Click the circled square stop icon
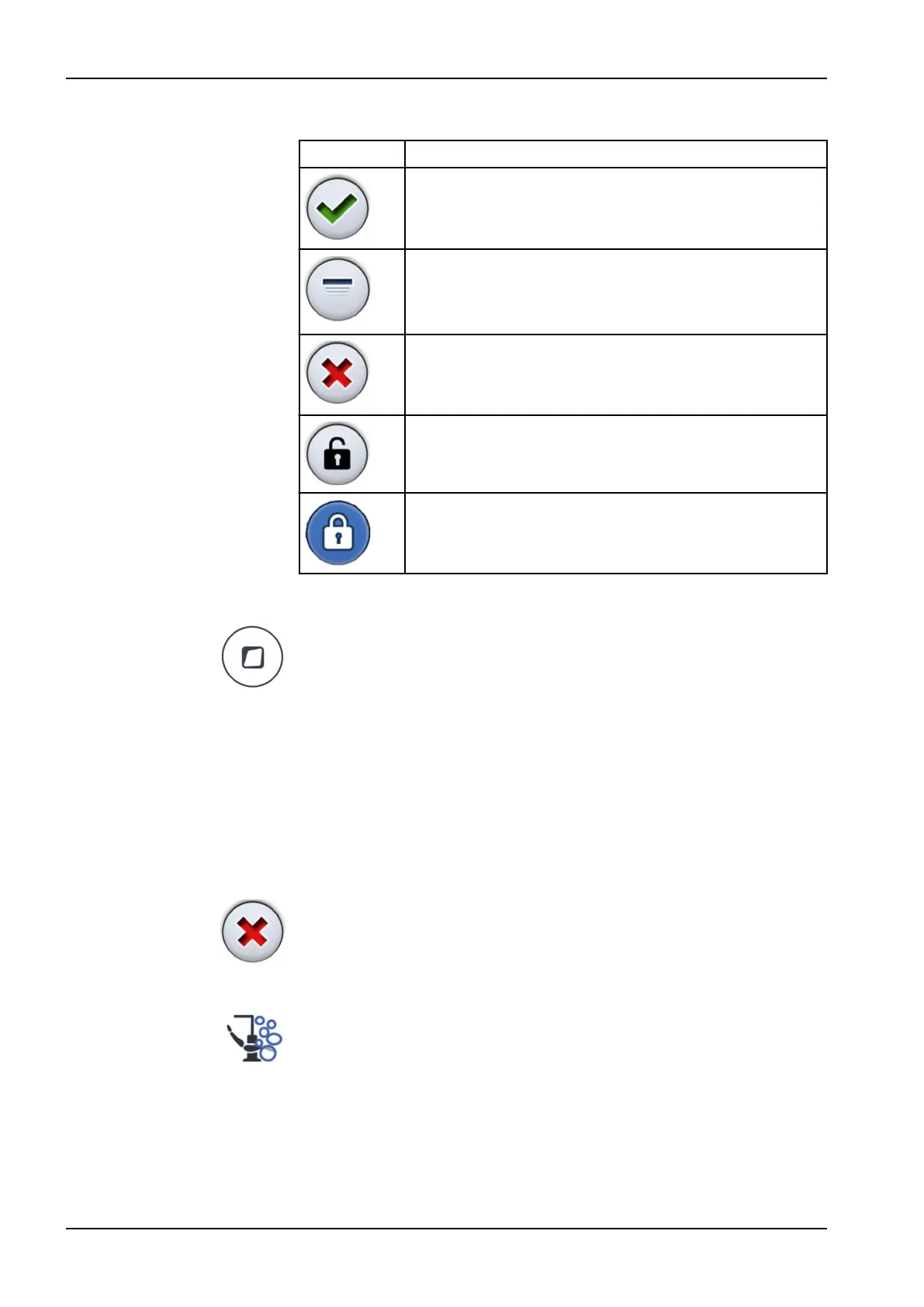The width and height of the screenshot is (924, 1307). click(x=252, y=657)
